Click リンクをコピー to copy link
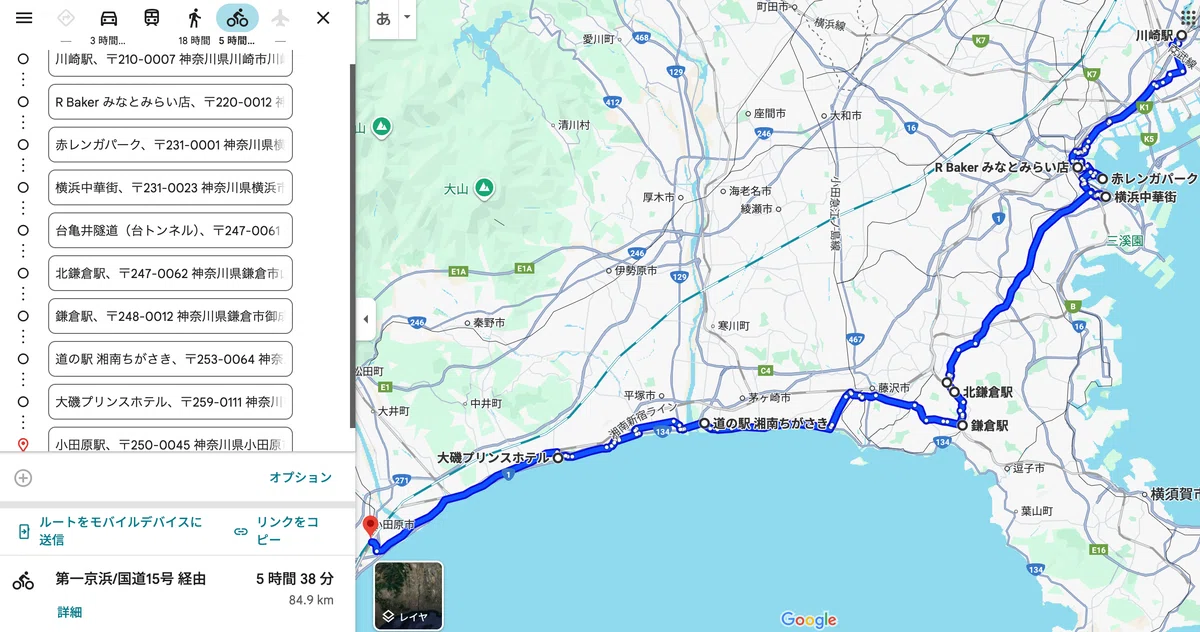 [x=288, y=531]
